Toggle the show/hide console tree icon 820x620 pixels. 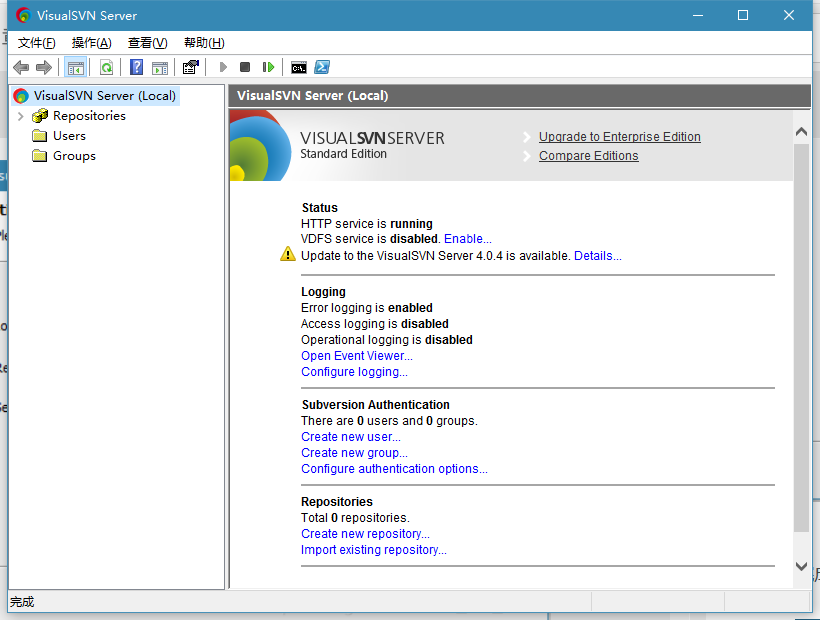75,67
